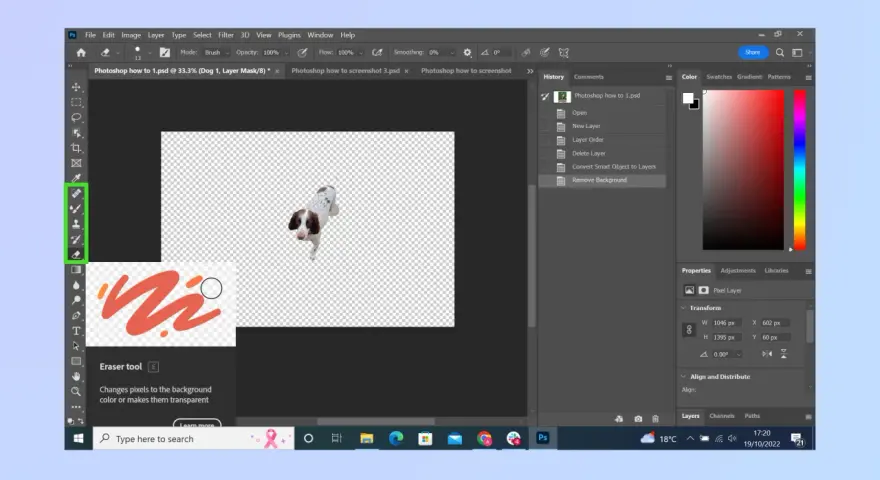Toggle link width and height constraint
Image resolution: width=880 pixels, height=480 pixels.
[689, 330]
